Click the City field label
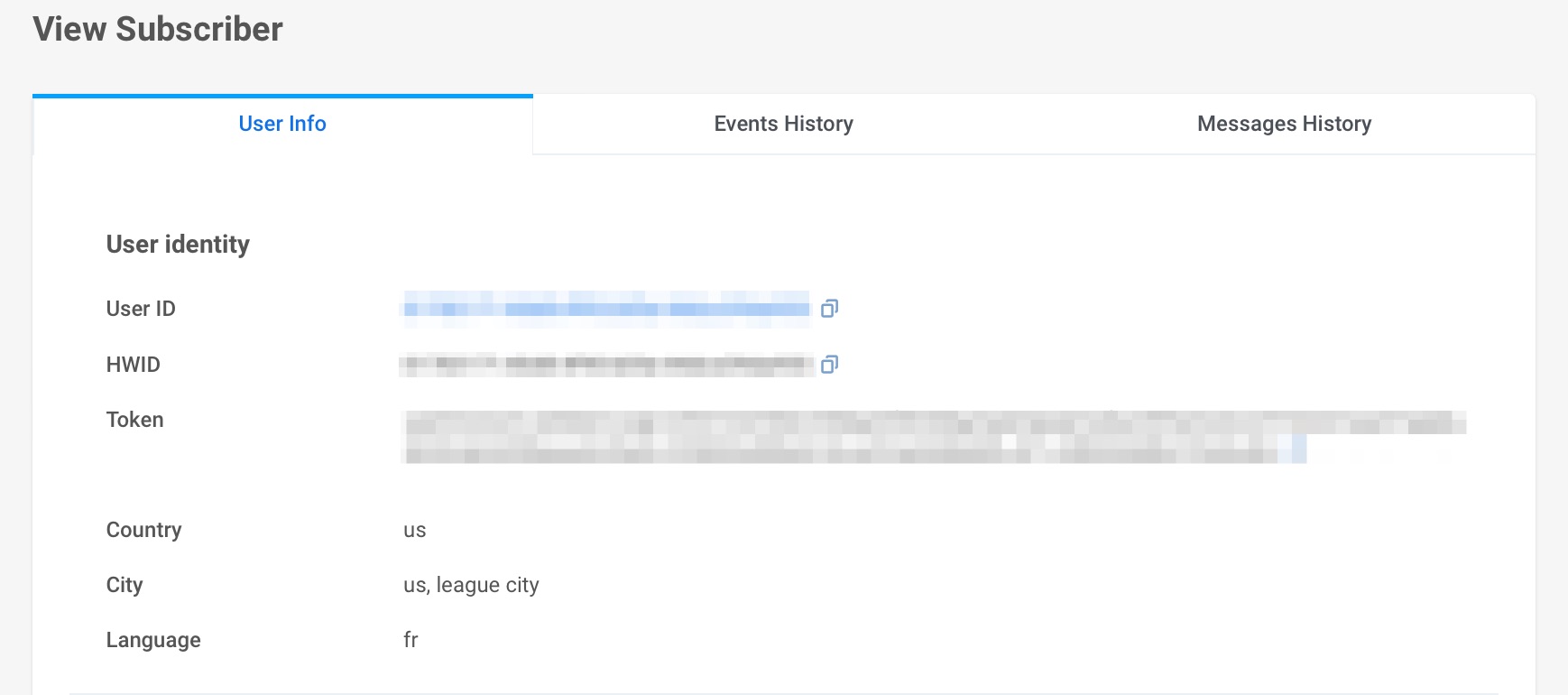The width and height of the screenshot is (1568, 695). coord(125,585)
